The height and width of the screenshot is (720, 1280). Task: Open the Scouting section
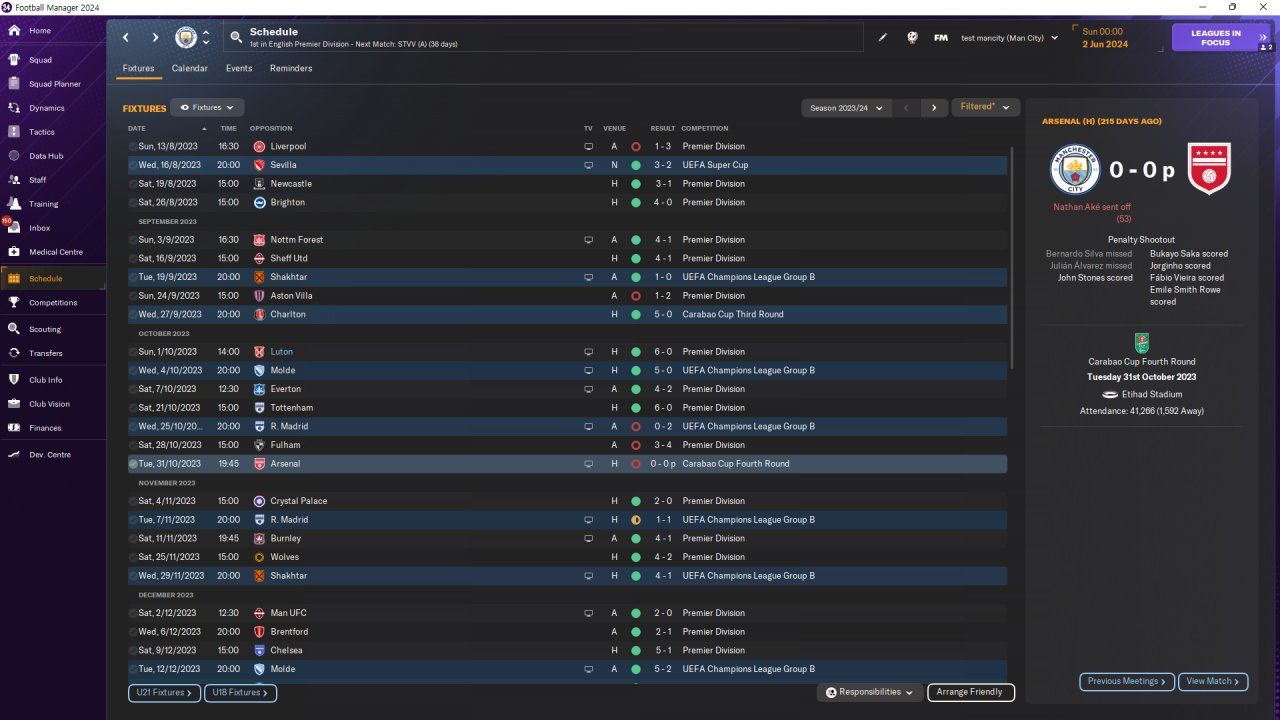pyautogui.click(x=53, y=329)
